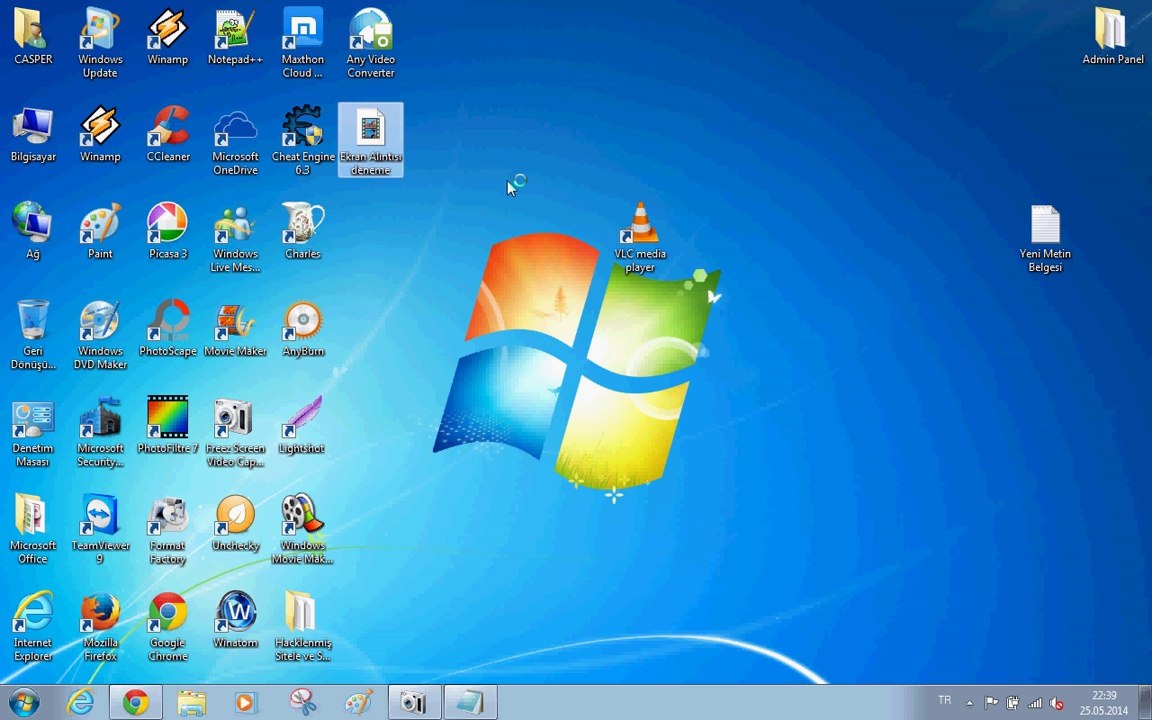Select the Movie Maker desktop shortcut
This screenshot has height=720, width=1152.
(235, 328)
